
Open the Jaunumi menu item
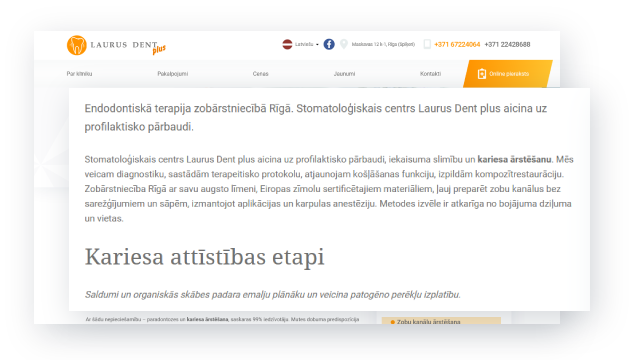click(x=344, y=74)
